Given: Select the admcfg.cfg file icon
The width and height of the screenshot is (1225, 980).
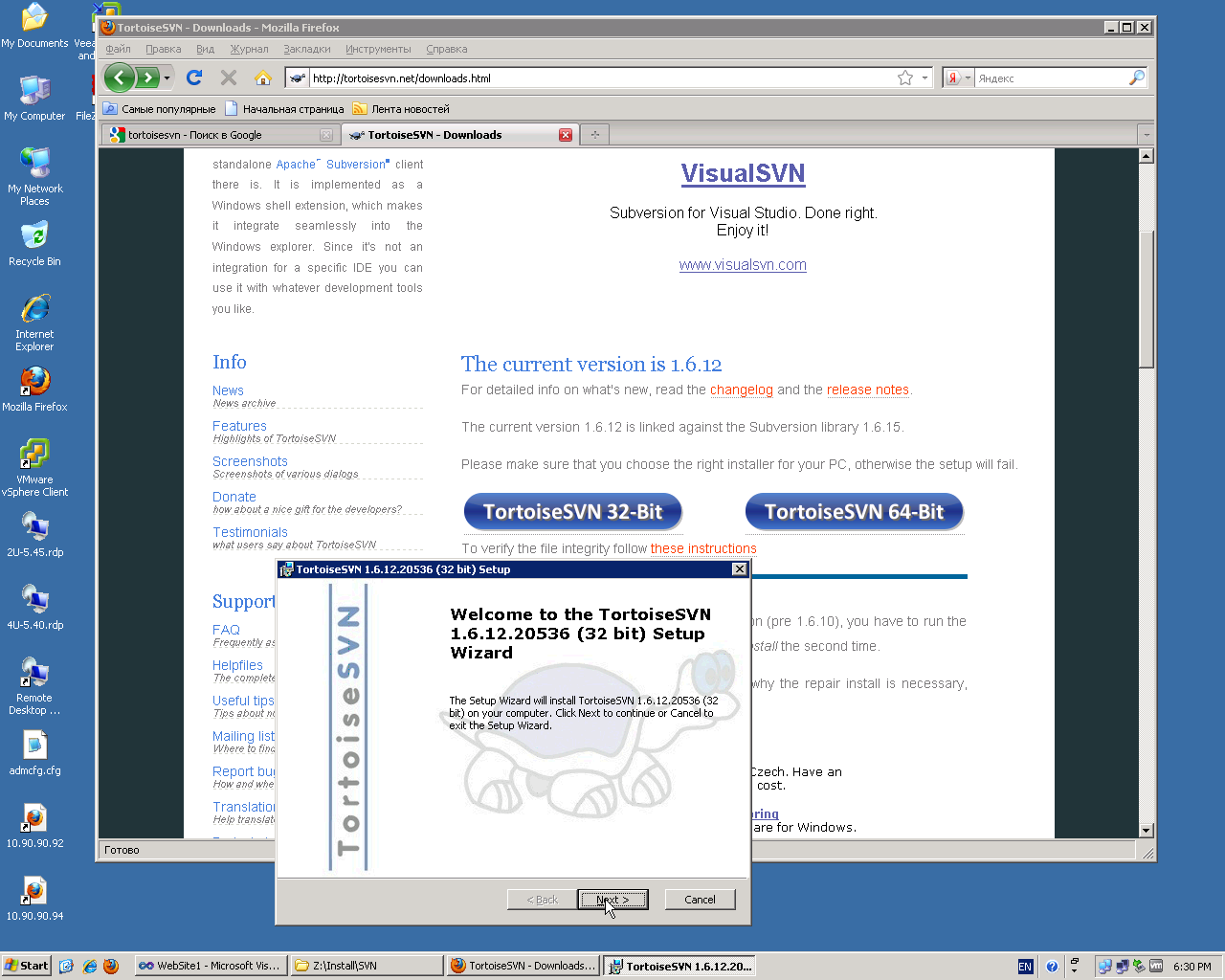Looking at the screenshot, I should pyautogui.click(x=34, y=752).
